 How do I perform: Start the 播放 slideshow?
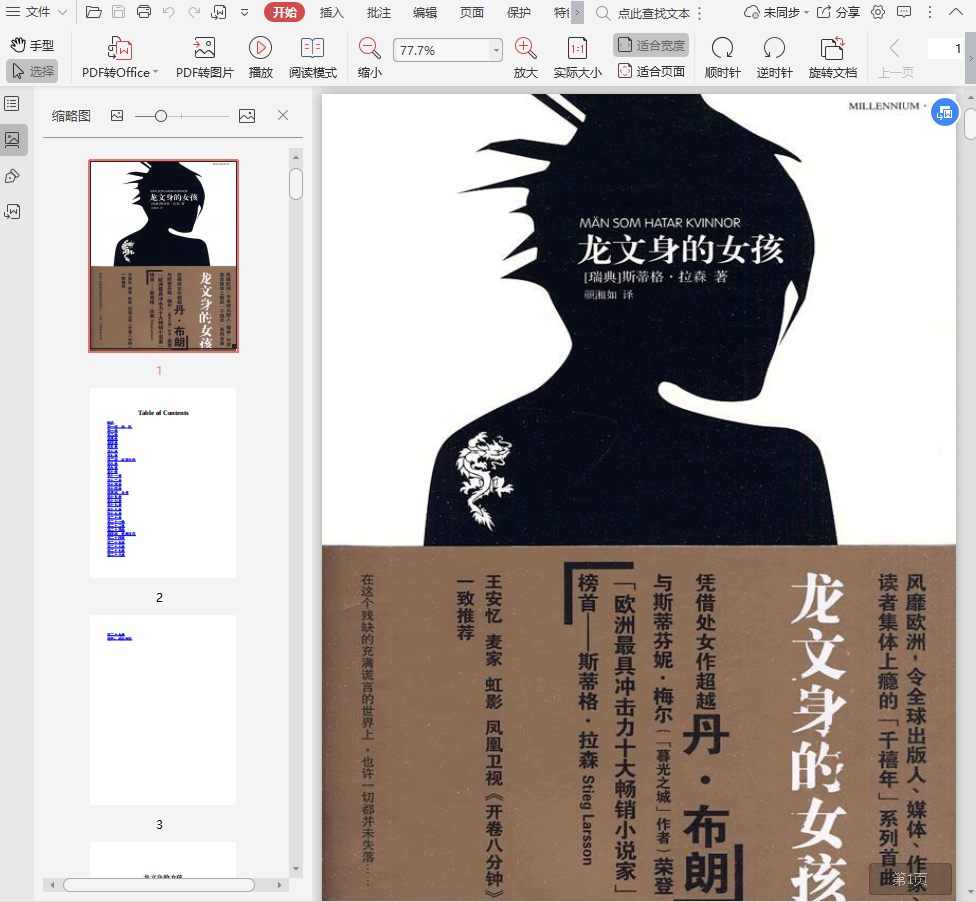pyautogui.click(x=260, y=57)
